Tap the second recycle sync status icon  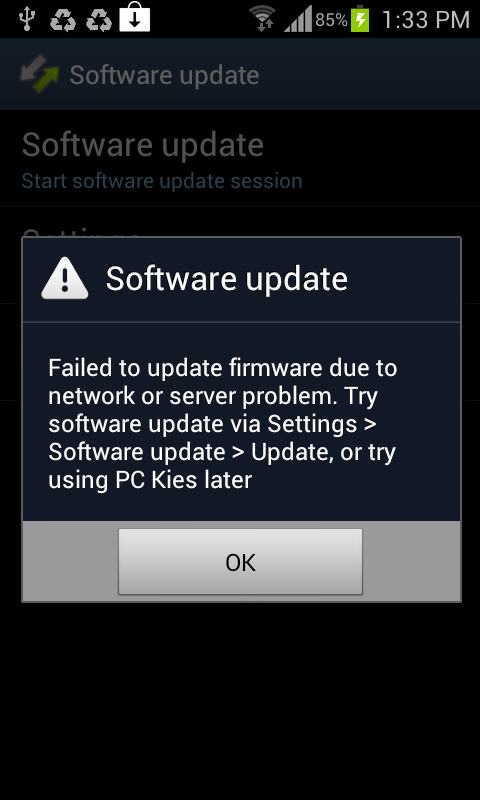(x=99, y=19)
